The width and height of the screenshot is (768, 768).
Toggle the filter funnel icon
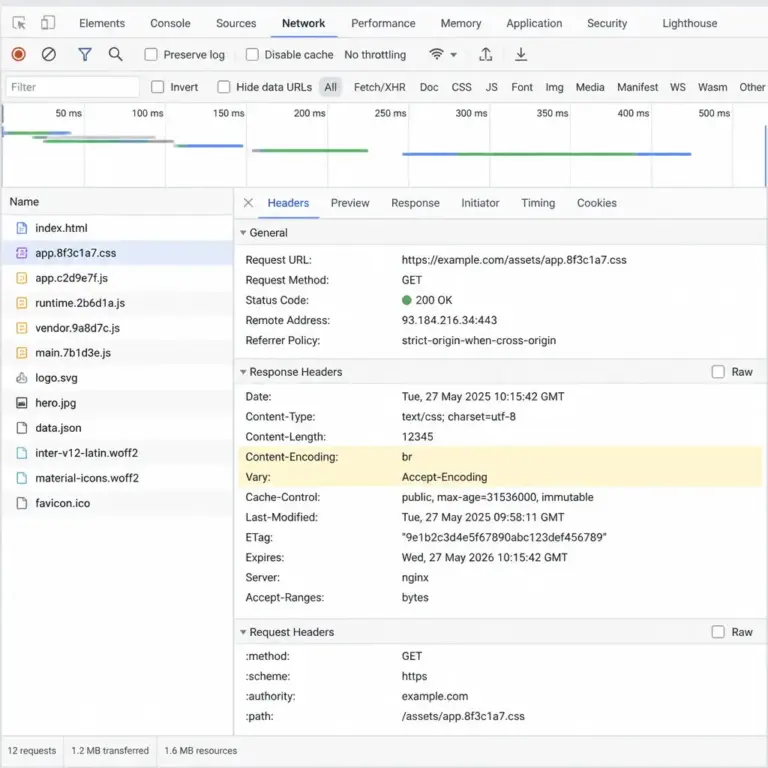(x=85, y=54)
